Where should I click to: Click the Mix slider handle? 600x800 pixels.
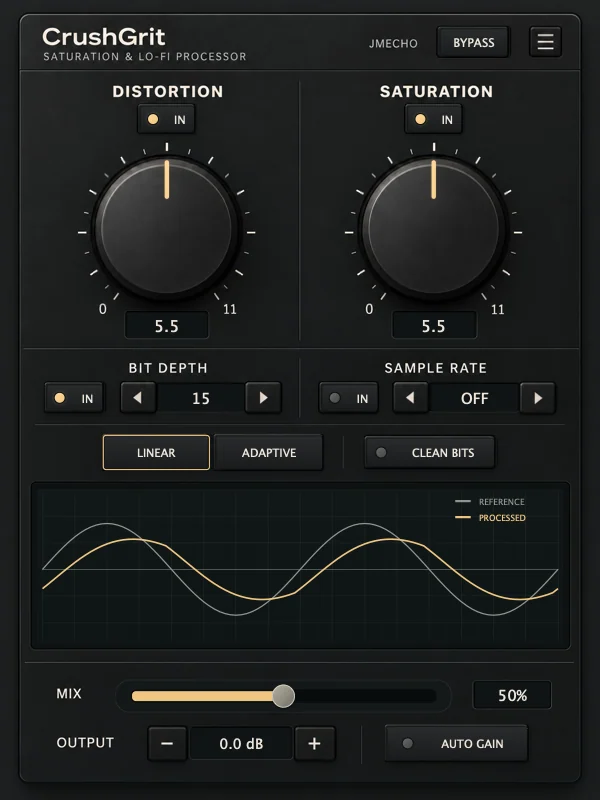pyautogui.click(x=283, y=696)
